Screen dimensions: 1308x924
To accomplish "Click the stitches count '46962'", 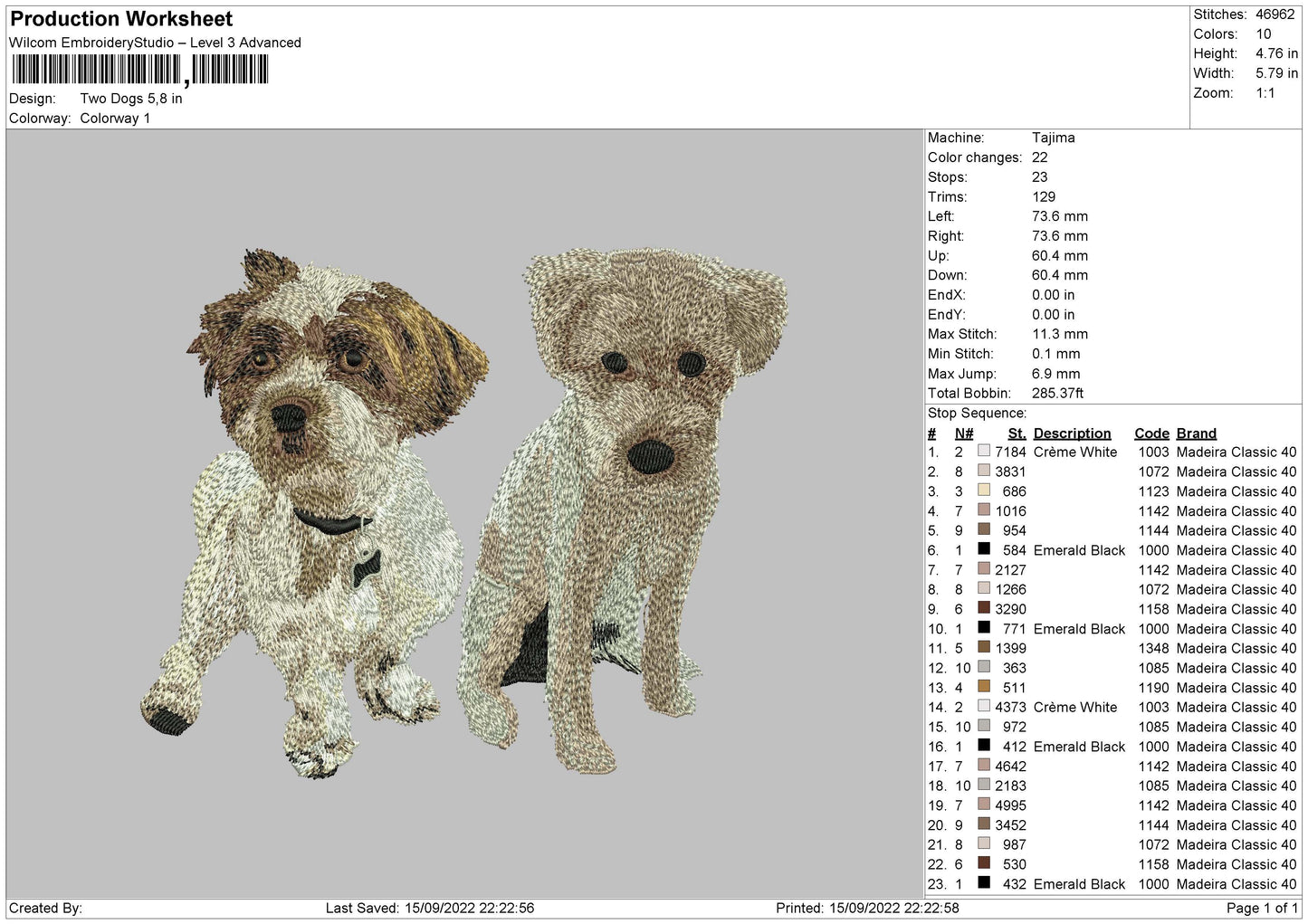I will [x=1275, y=14].
